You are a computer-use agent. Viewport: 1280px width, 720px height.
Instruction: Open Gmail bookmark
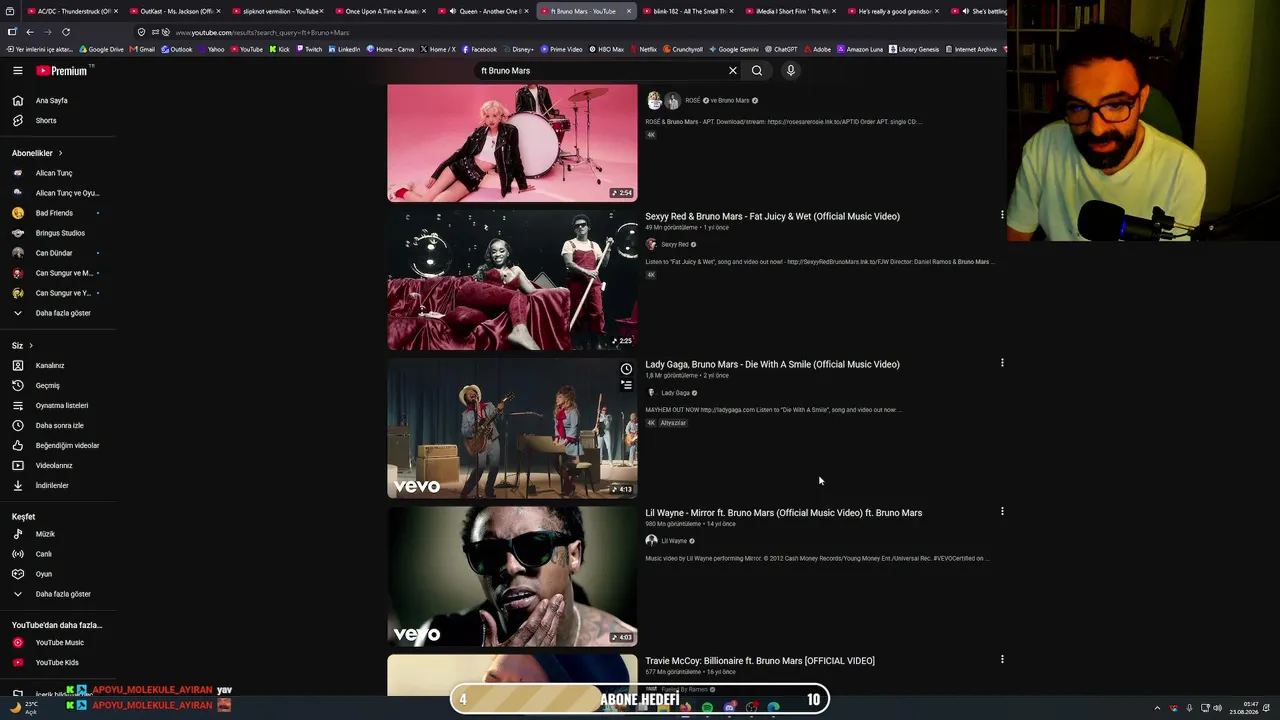142,49
